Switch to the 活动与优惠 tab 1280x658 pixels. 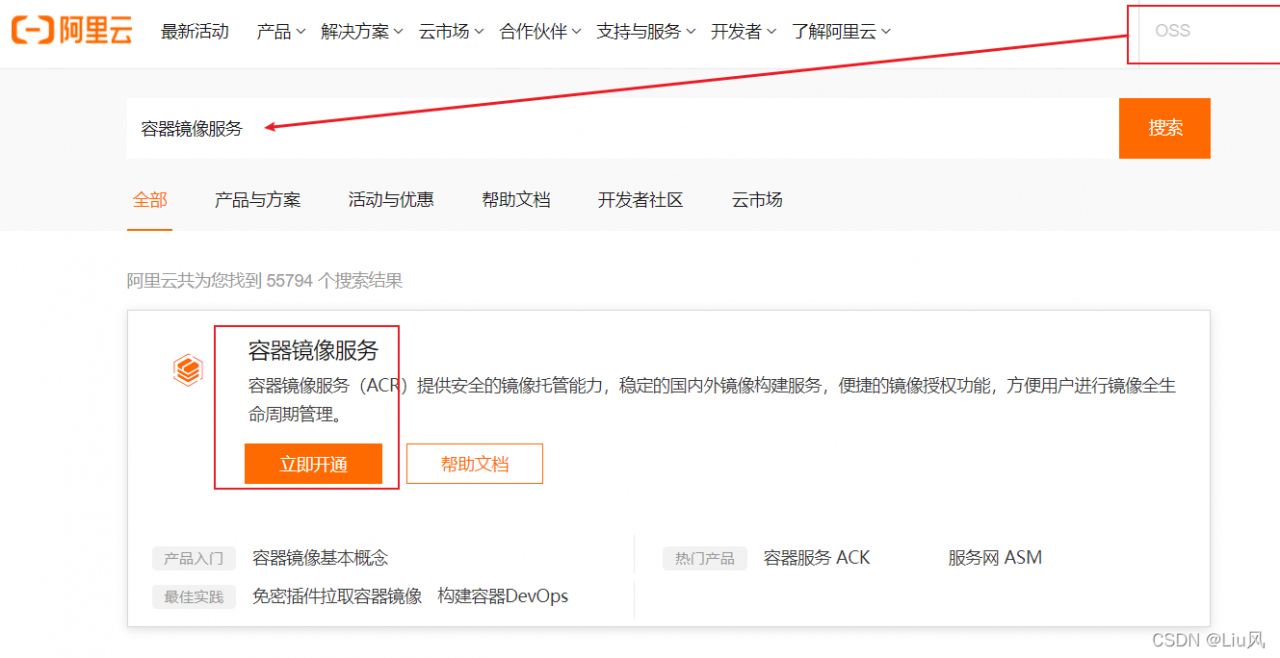[391, 200]
